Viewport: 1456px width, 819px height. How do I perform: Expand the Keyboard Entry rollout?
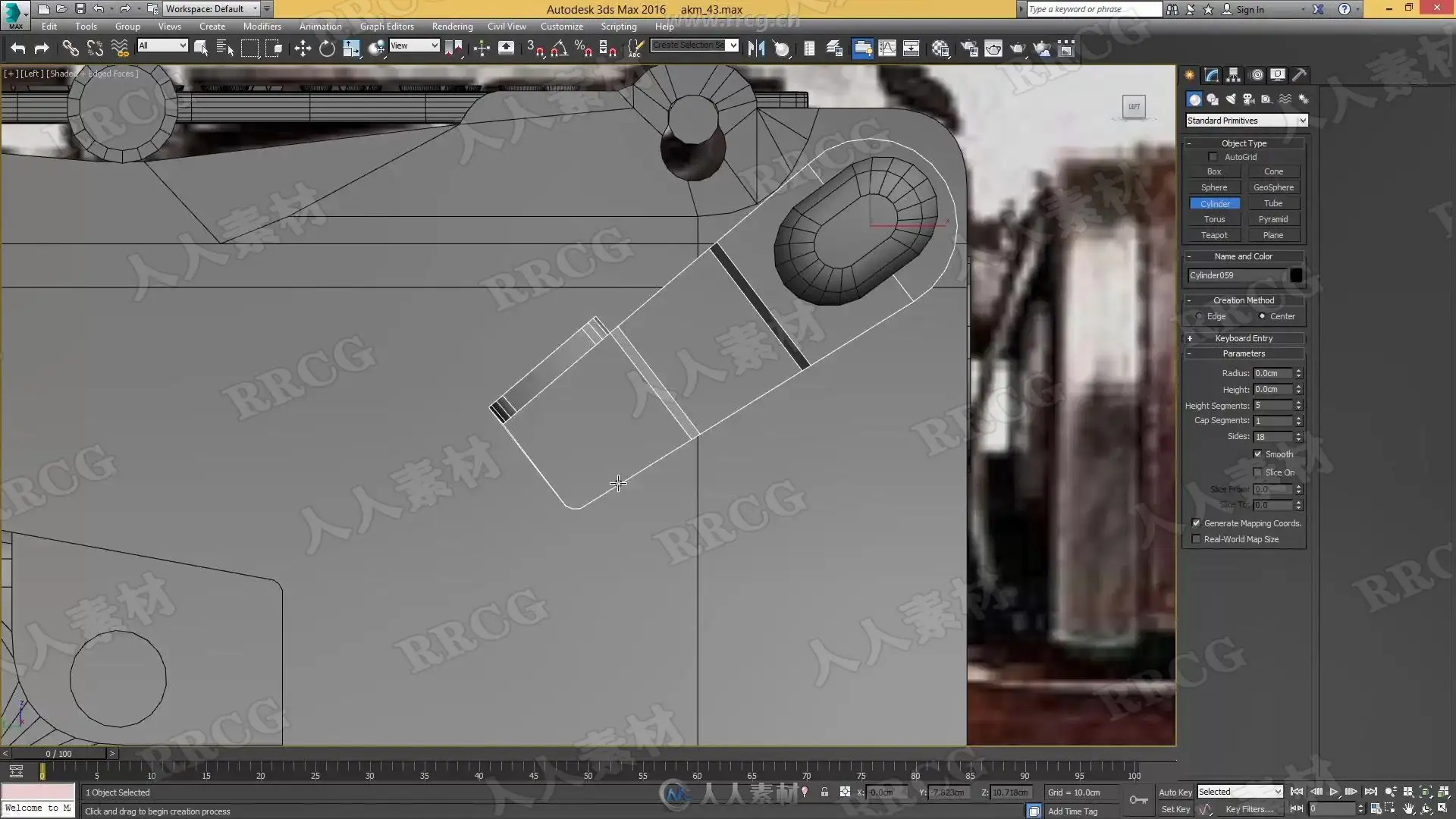[x=1244, y=338]
